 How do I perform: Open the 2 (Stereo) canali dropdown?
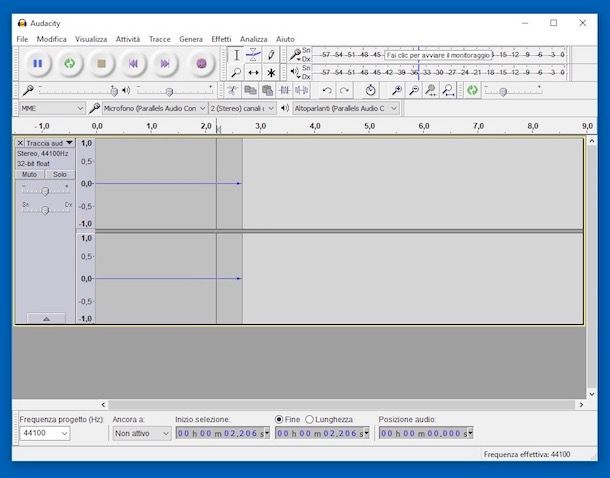(242, 108)
